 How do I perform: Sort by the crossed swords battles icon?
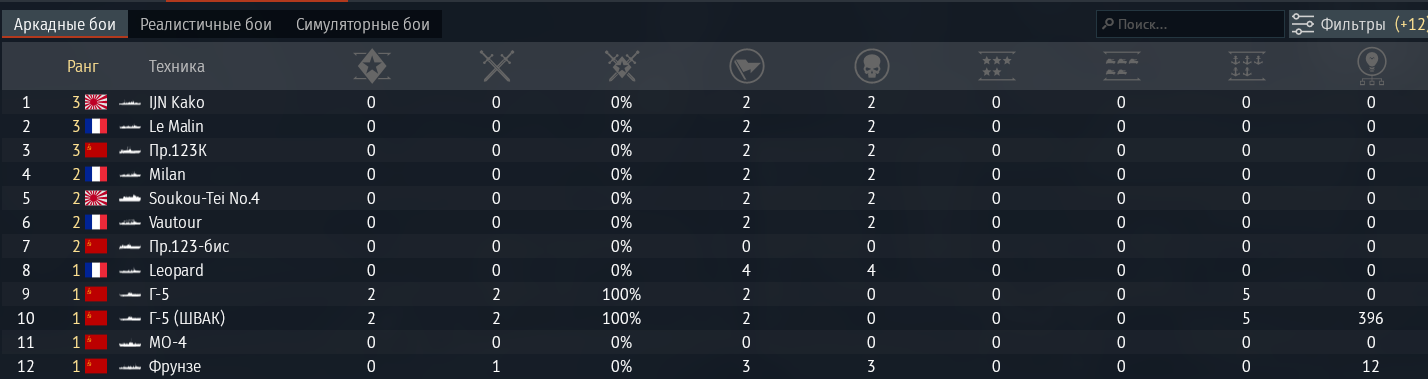496,67
